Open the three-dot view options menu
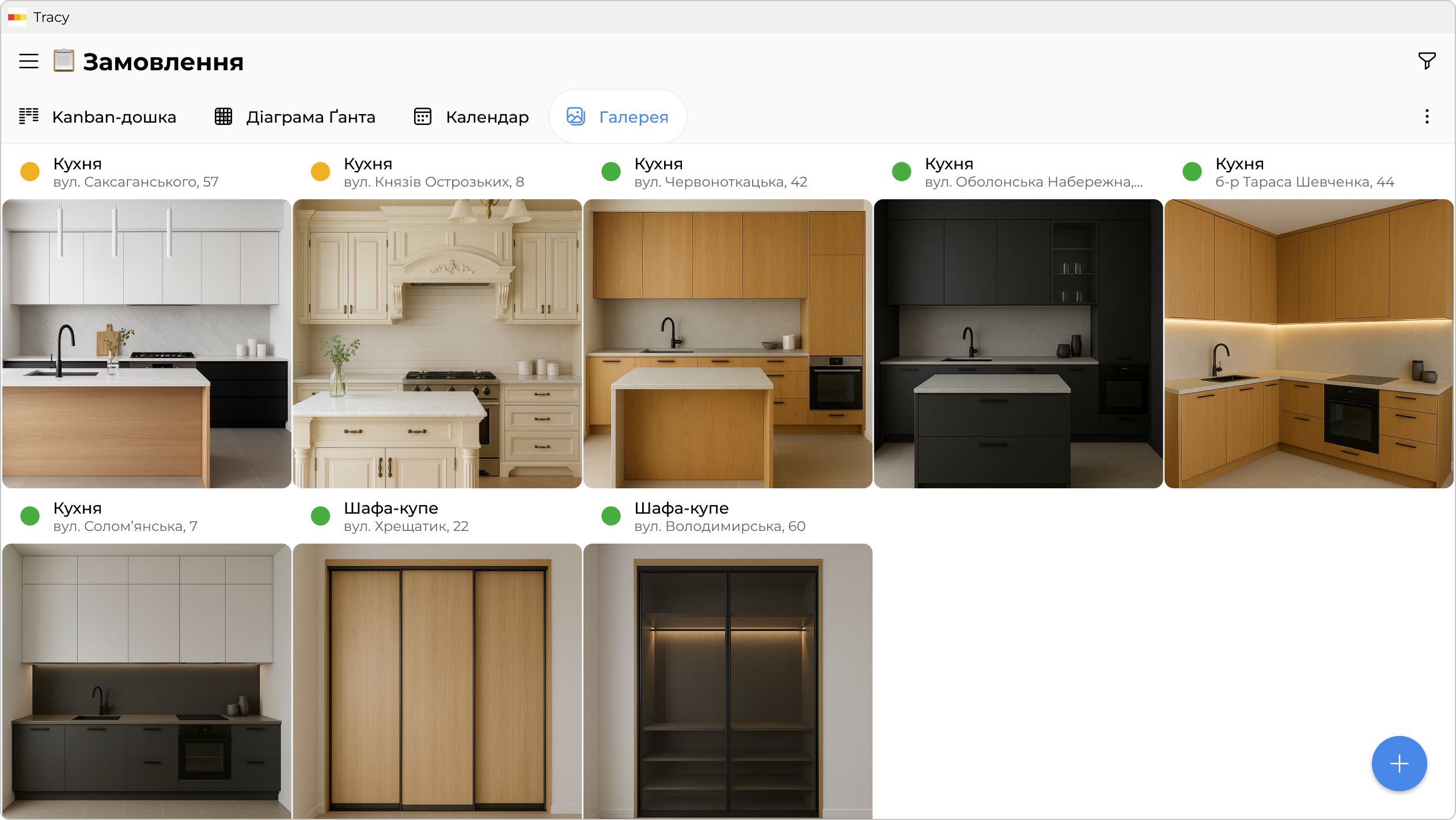The width and height of the screenshot is (1456, 820). tap(1427, 117)
